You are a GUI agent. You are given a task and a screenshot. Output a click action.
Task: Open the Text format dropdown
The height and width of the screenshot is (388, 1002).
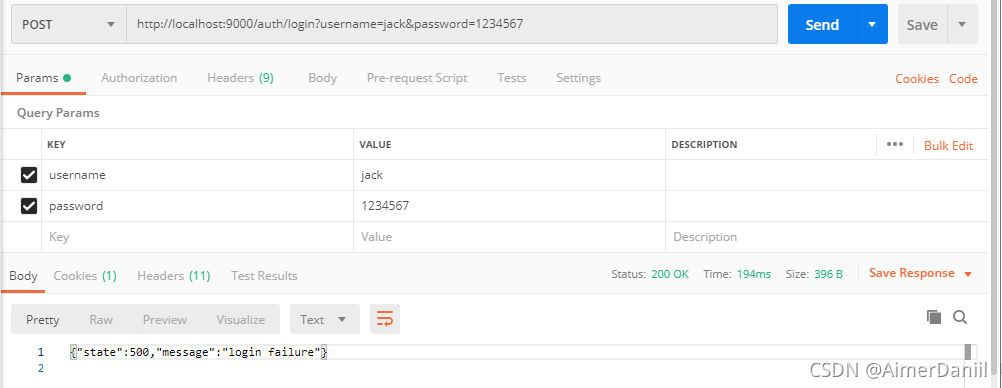click(325, 319)
